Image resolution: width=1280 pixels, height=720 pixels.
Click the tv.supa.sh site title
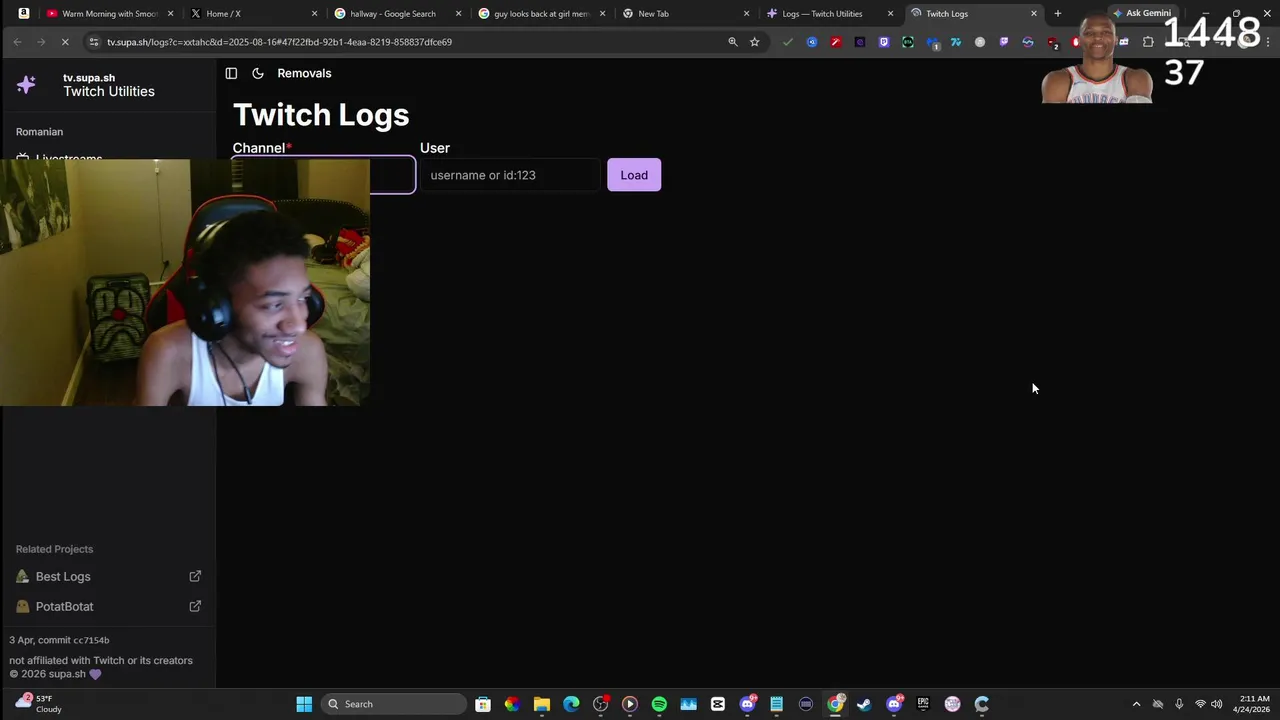(89, 78)
